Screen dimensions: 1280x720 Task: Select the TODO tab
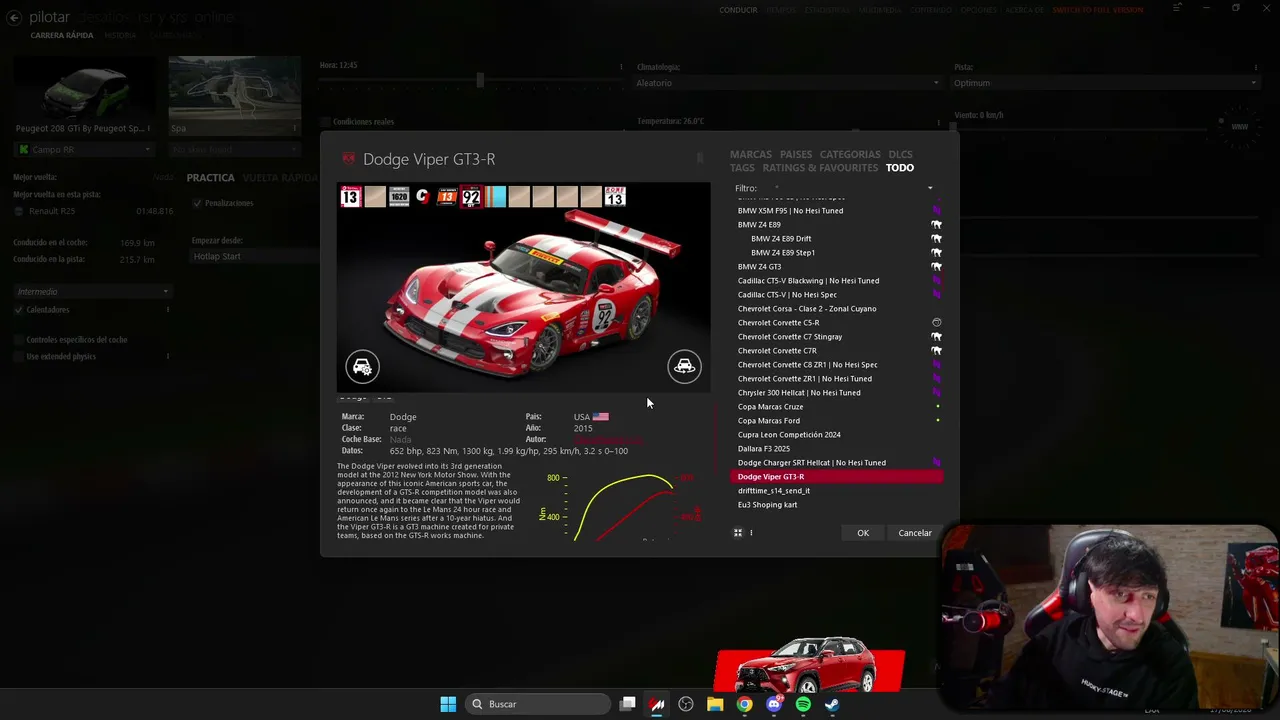click(x=900, y=168)
